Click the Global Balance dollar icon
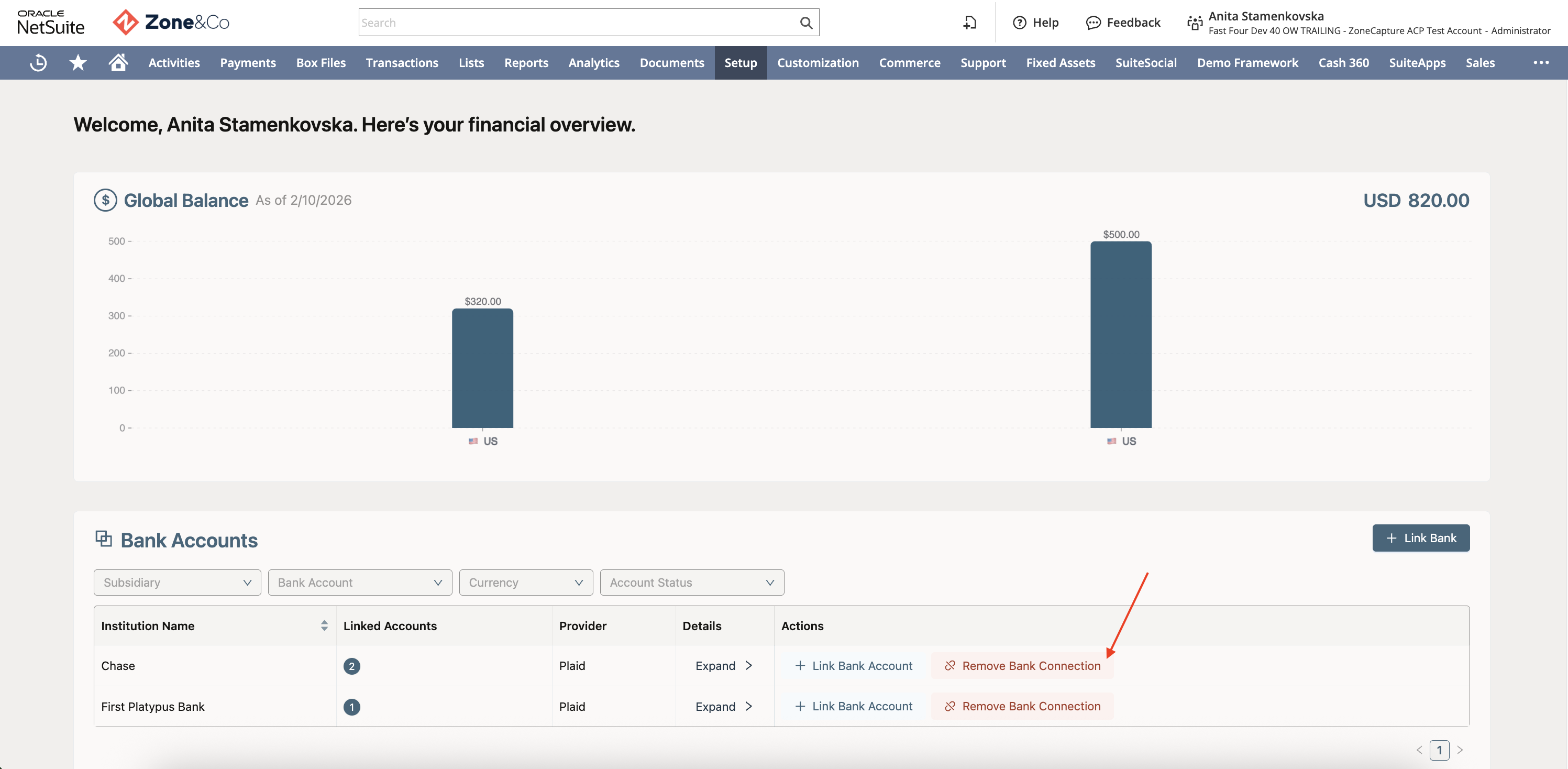The width and height of the screenshot is (1568, 769). pyautogui.click(x=105, y=200)
